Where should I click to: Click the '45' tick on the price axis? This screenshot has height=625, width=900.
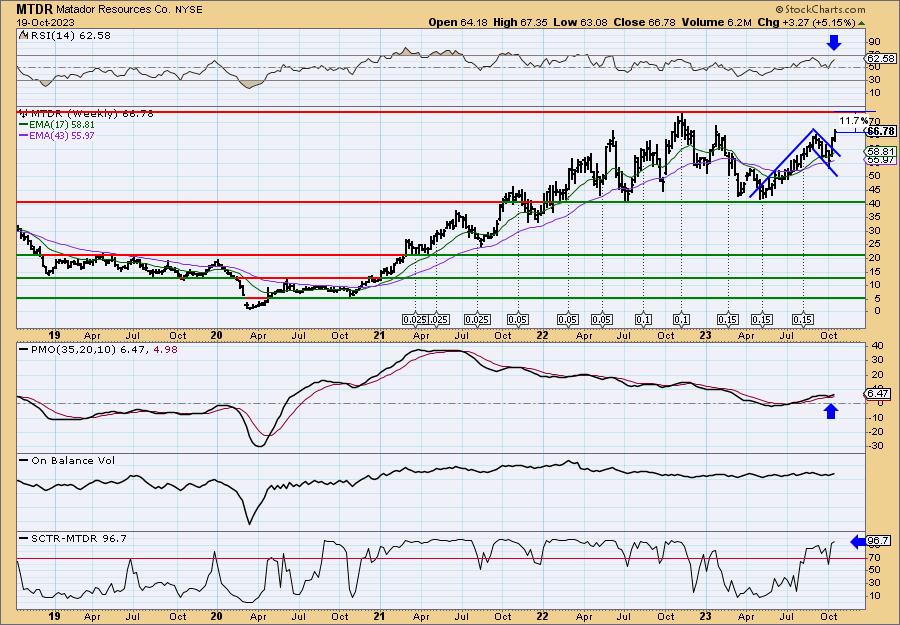click(875, 189)
